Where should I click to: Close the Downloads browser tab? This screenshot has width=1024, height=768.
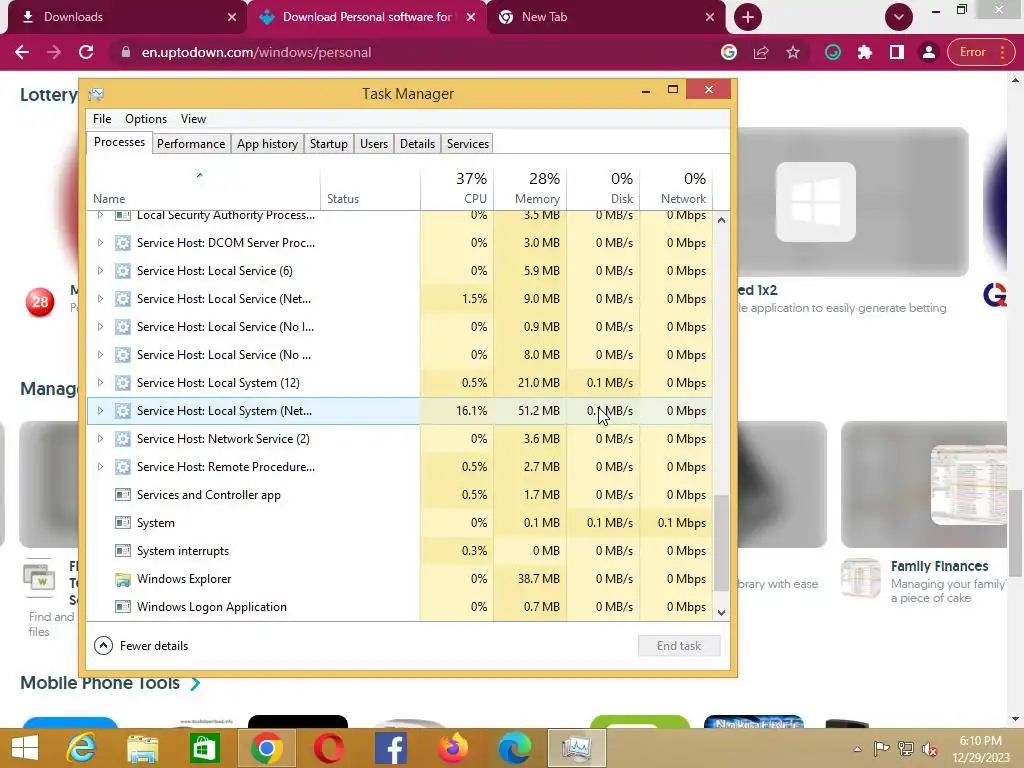click(232, 17)
